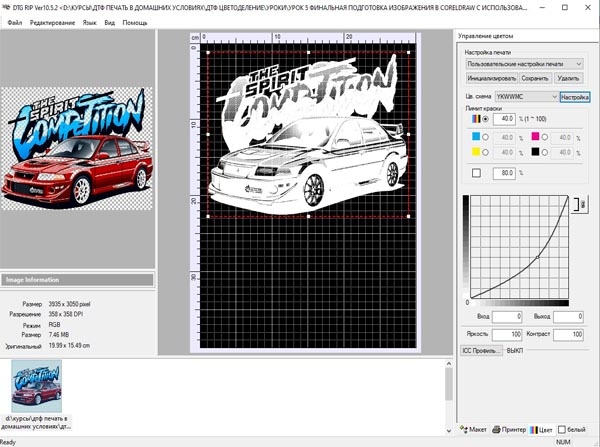This screenshot has height=447, width=600.
Task: Enable the белый checkbox
Action: [x=562, y=430]
